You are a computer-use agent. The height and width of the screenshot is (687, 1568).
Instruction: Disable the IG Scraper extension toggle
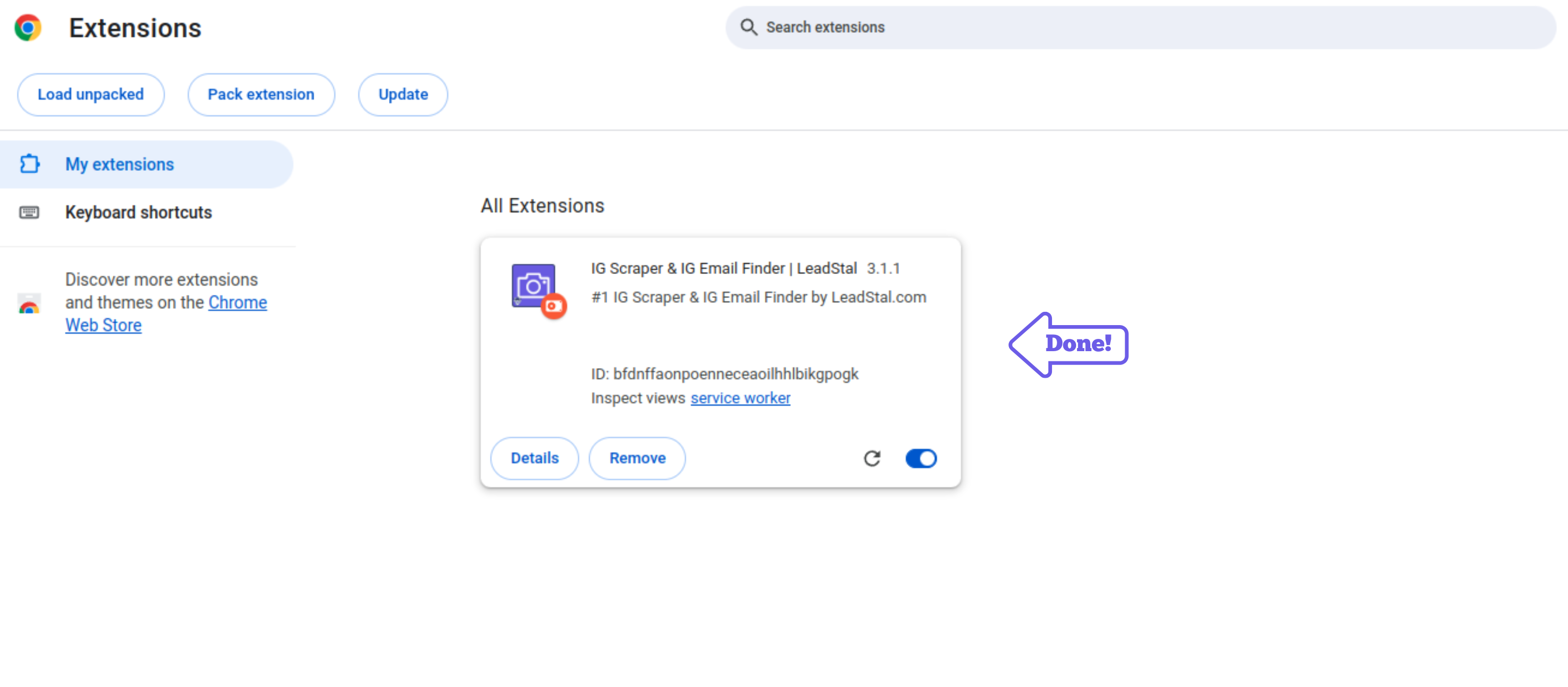[x=921, y=458]
